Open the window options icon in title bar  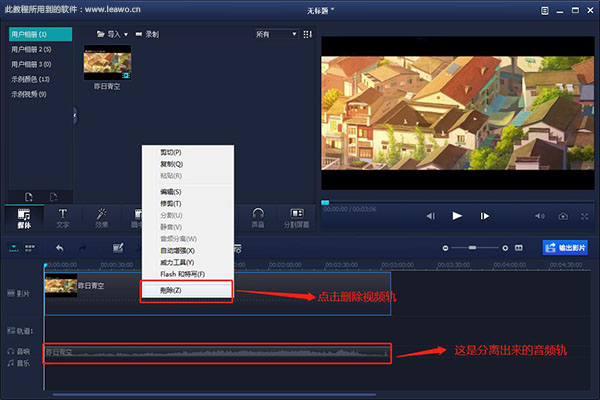coord(545,11)
